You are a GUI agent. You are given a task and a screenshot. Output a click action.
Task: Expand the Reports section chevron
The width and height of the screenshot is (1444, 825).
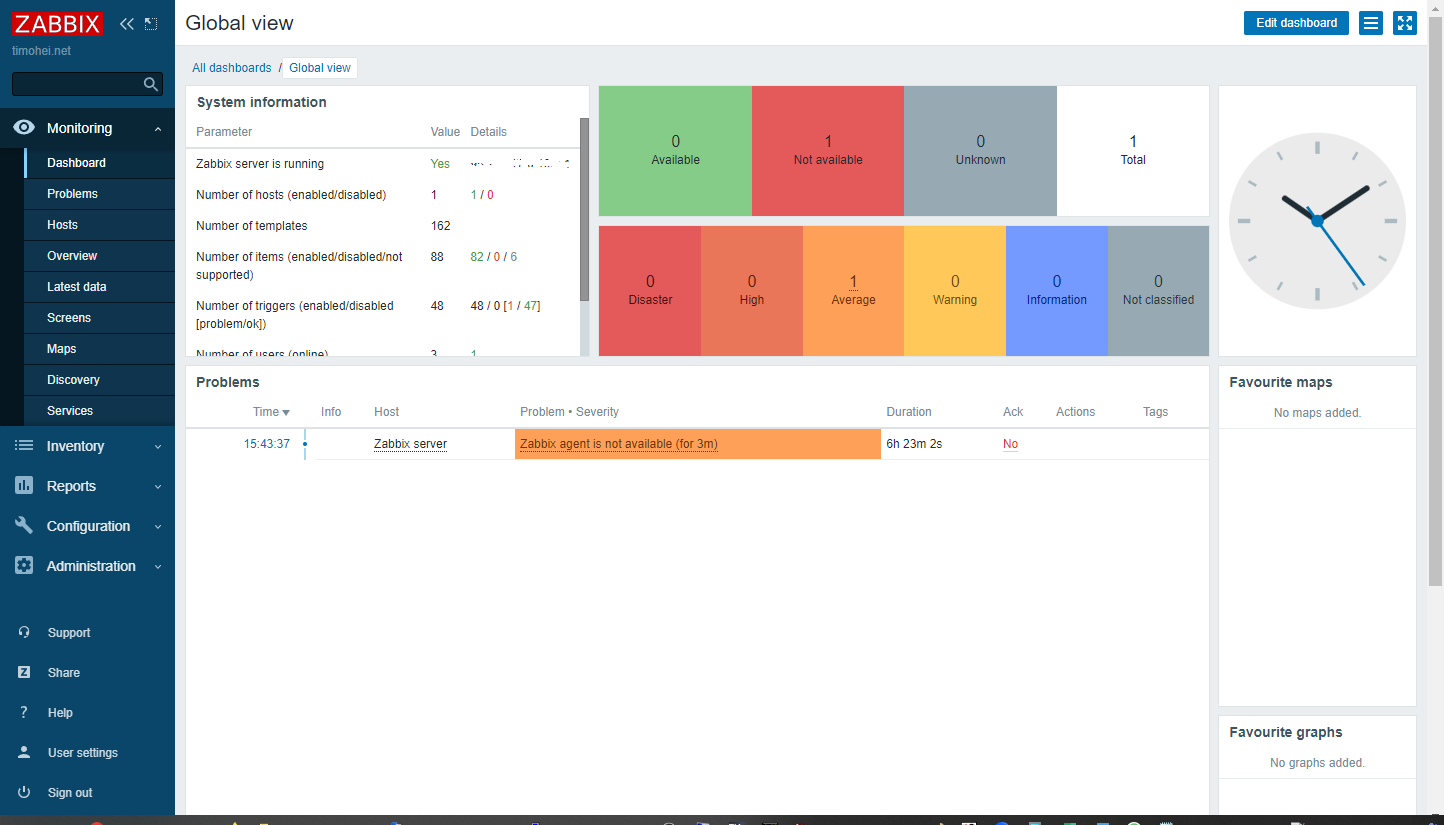click(x=158, y=487)
